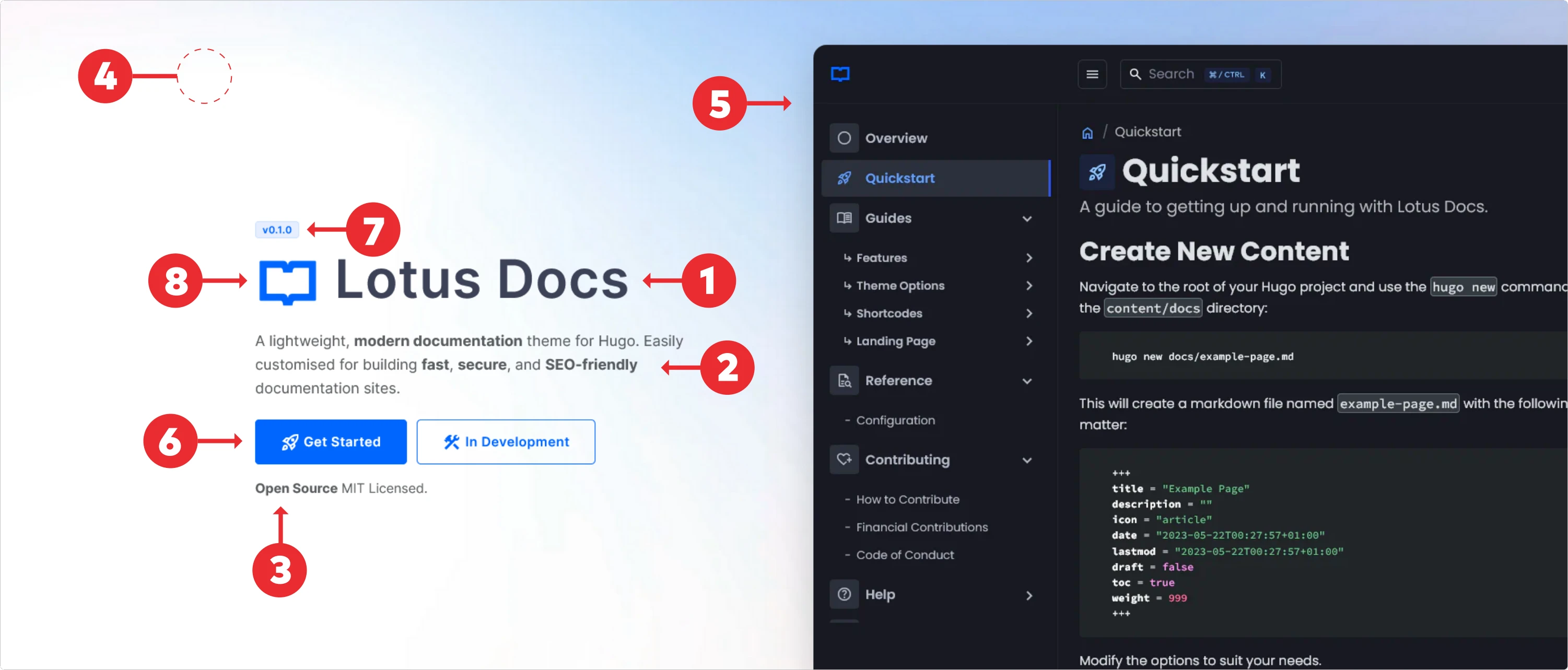Click 'Open Source MIT Licensed.' text

(341, 489)
